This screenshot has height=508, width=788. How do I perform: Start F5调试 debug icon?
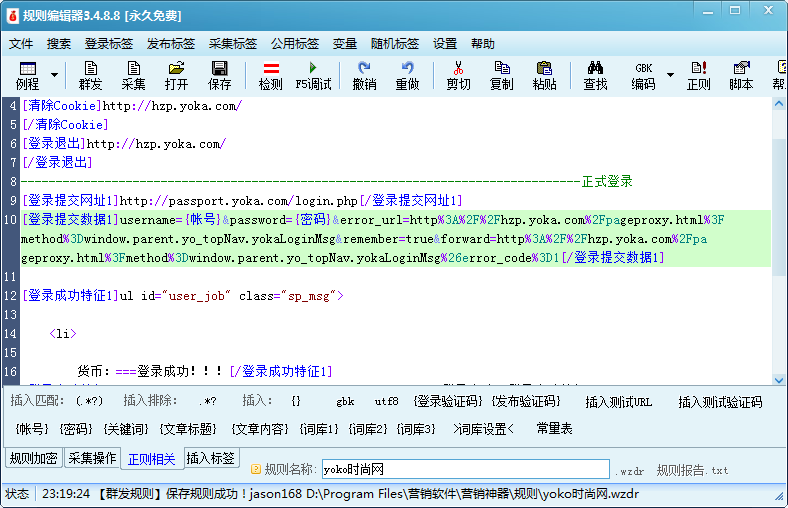coord(313,75)
